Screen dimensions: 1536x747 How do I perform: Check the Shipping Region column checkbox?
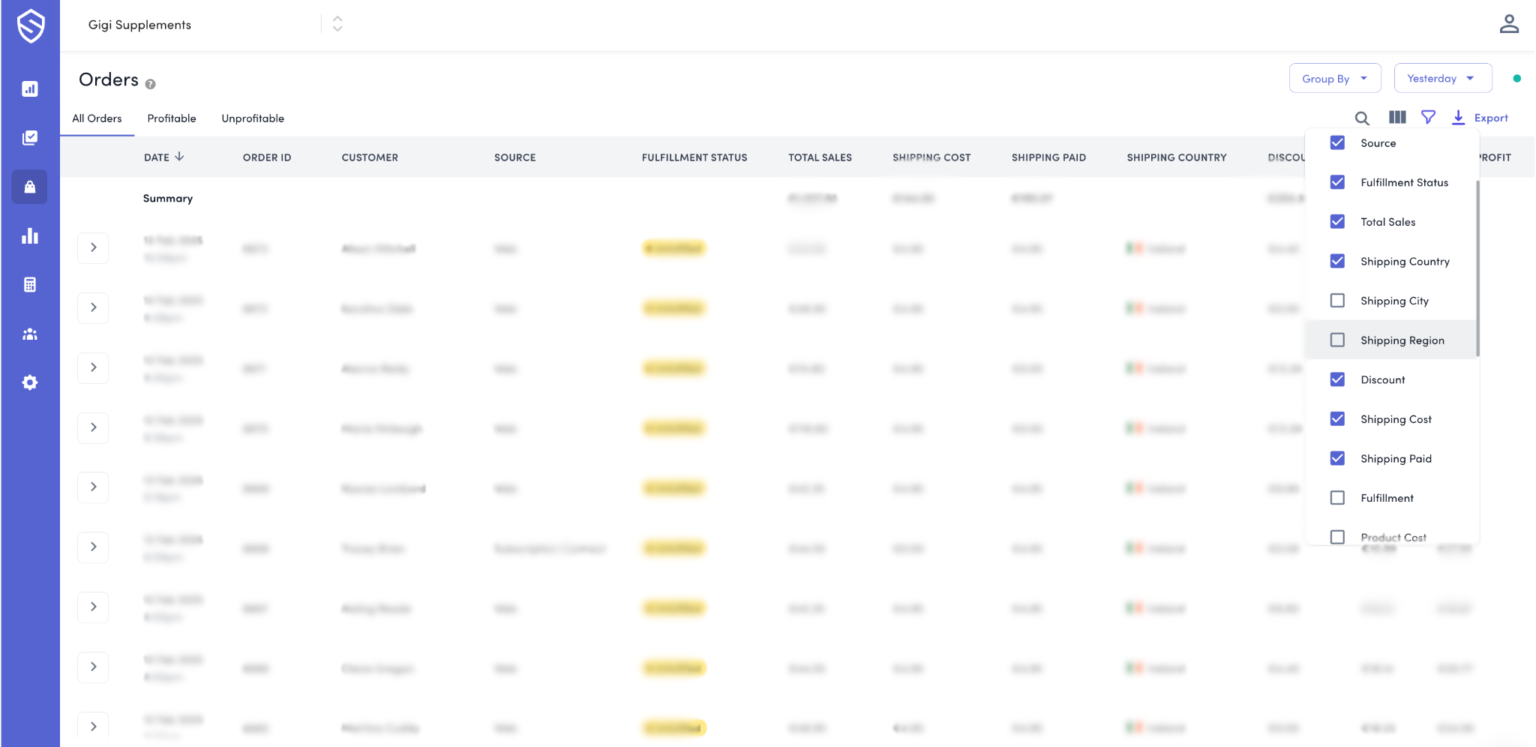pyautogui.click(x=1337, y=340)
